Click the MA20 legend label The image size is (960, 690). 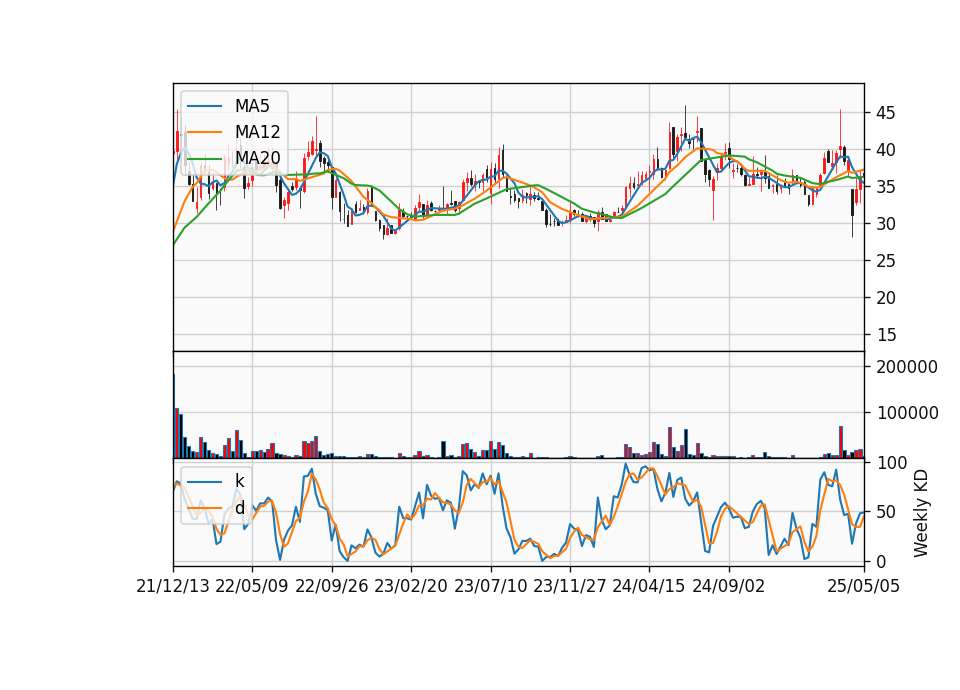(x=257, y=158)
